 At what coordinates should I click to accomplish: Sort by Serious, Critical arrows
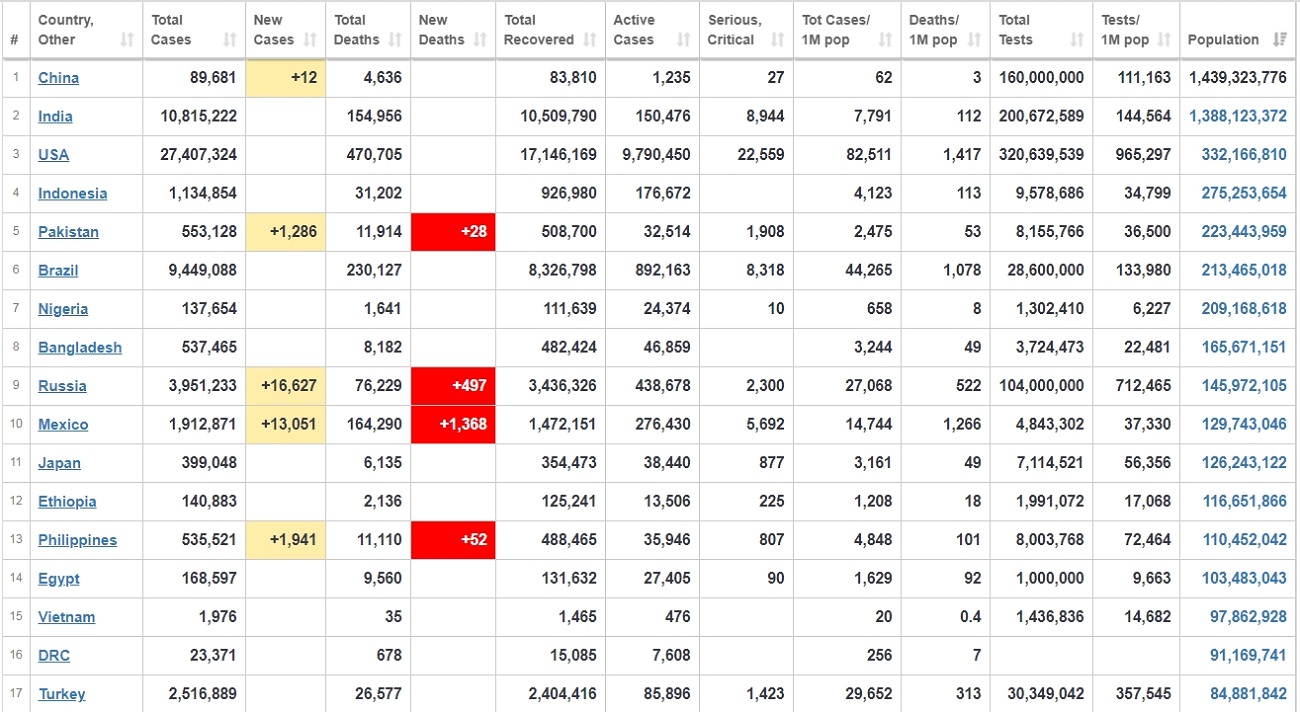pyautogui.click(x=778, y=40)
